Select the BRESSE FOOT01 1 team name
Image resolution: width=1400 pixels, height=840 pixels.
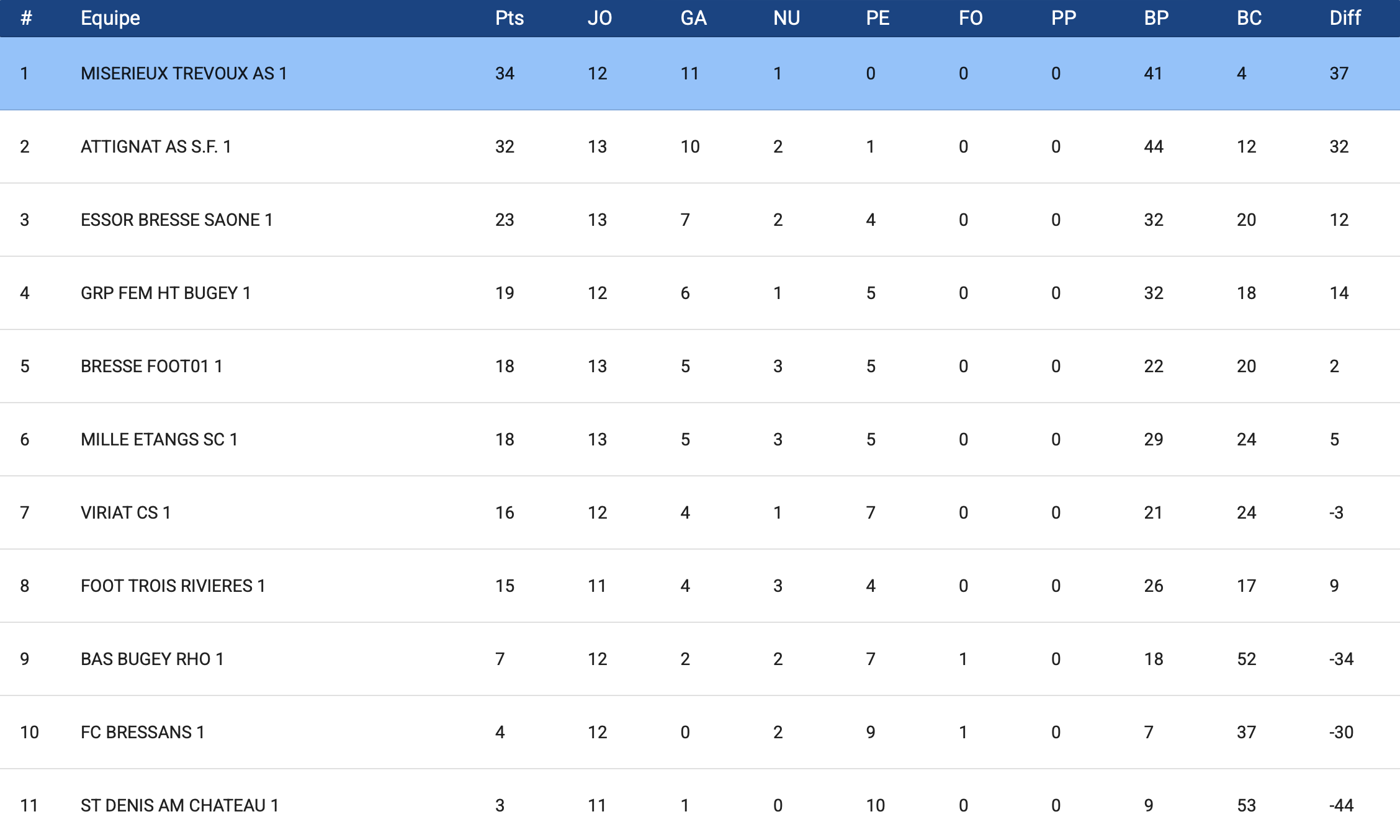click(151, 366)
